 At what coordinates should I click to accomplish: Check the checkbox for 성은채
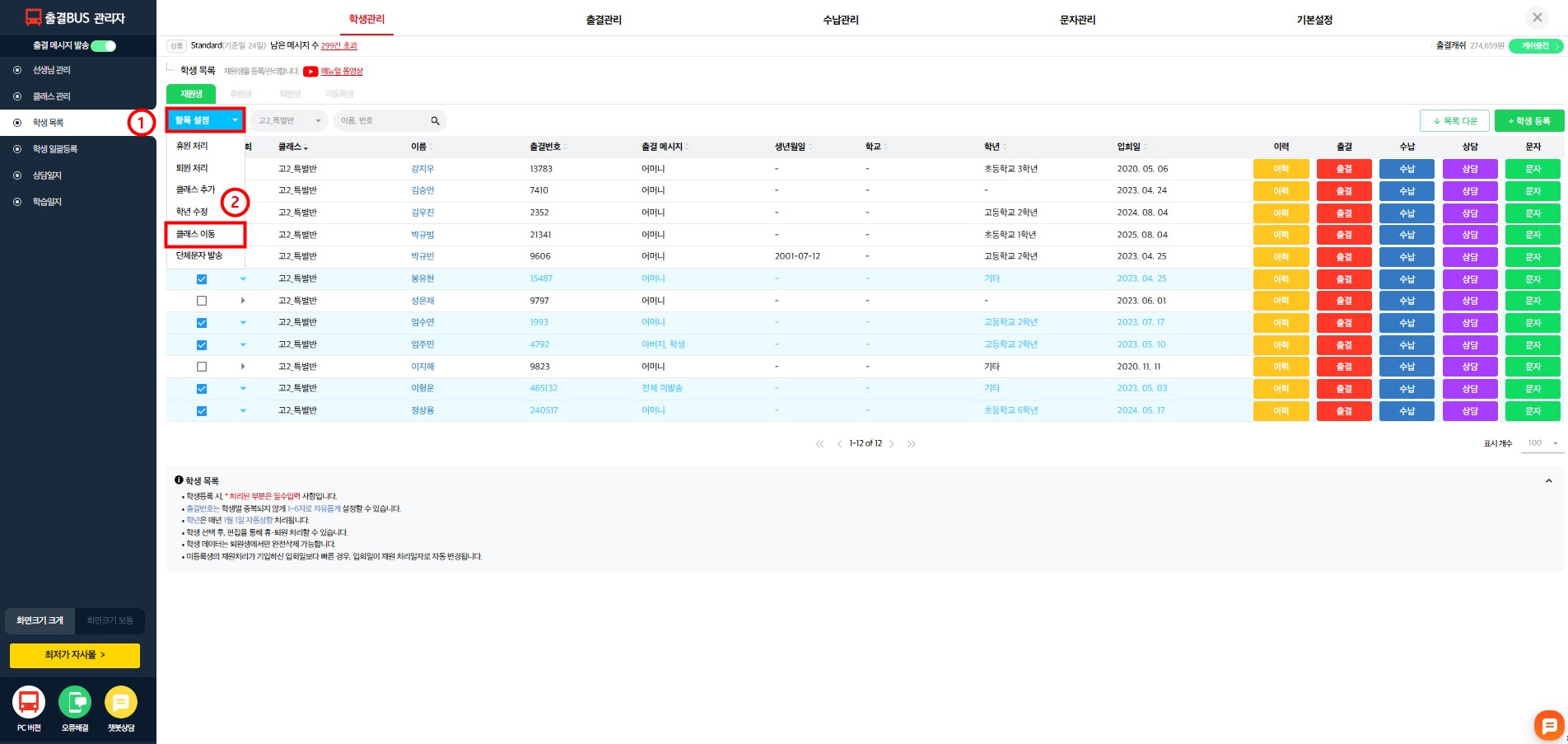(x=202, y=301)
